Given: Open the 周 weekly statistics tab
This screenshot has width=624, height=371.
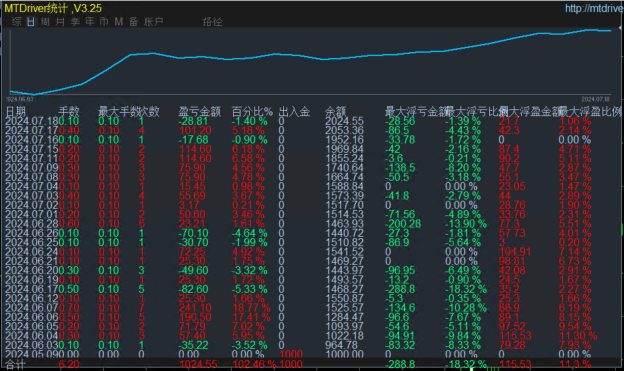Looking at the screenshot, I should pos(45,21).
